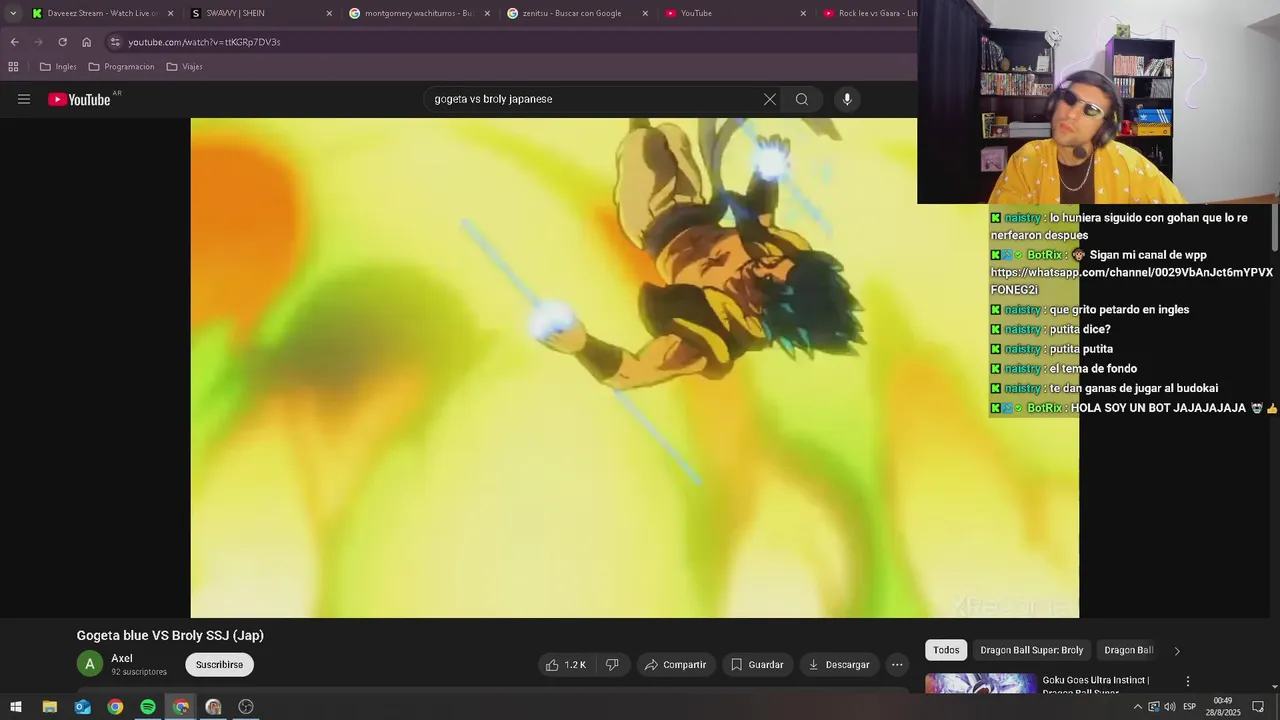Open more actions three-dot menu
Screen dimensions: 1280x720
(x=897, y=665)
